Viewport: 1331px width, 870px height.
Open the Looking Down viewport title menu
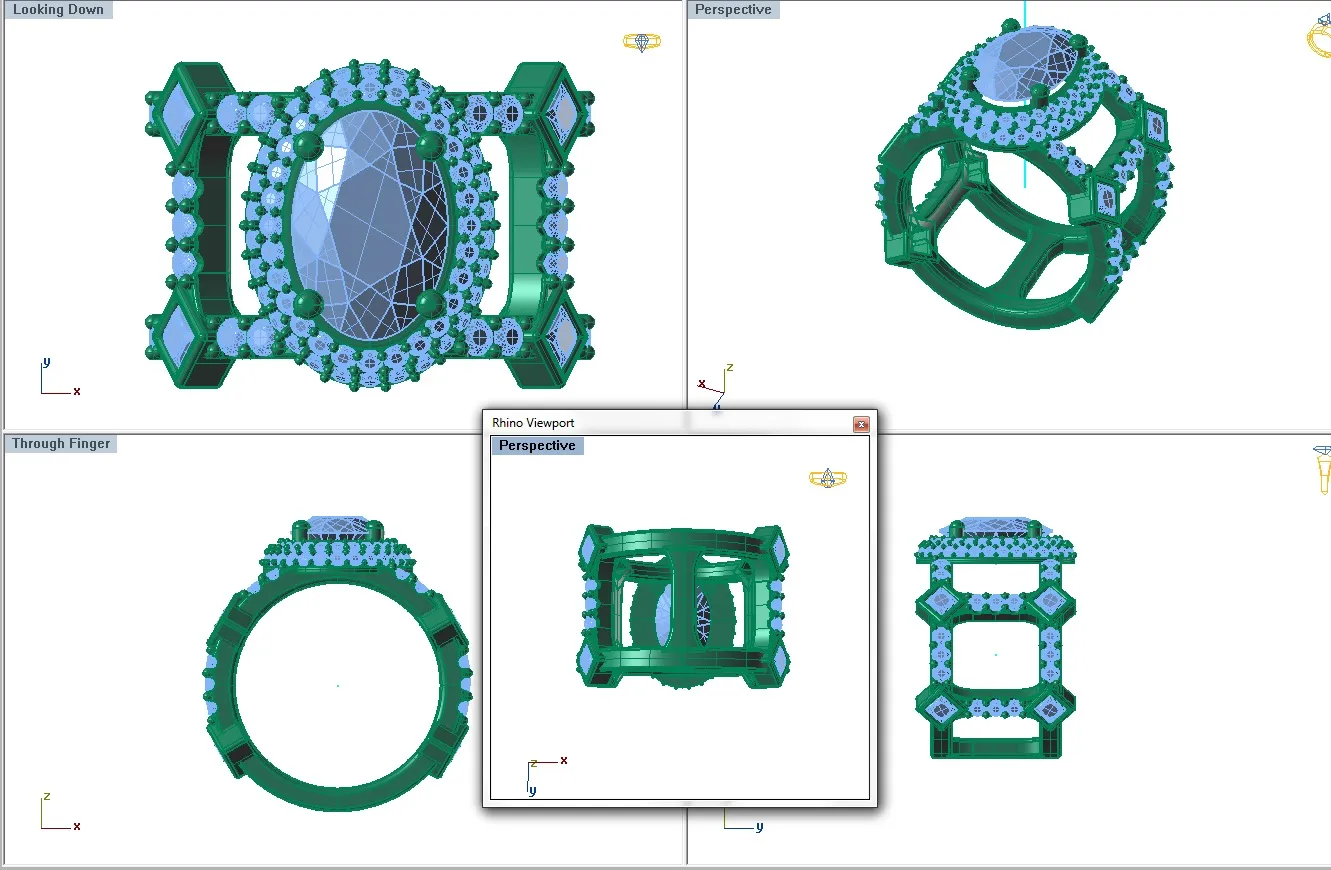[58, 10]
